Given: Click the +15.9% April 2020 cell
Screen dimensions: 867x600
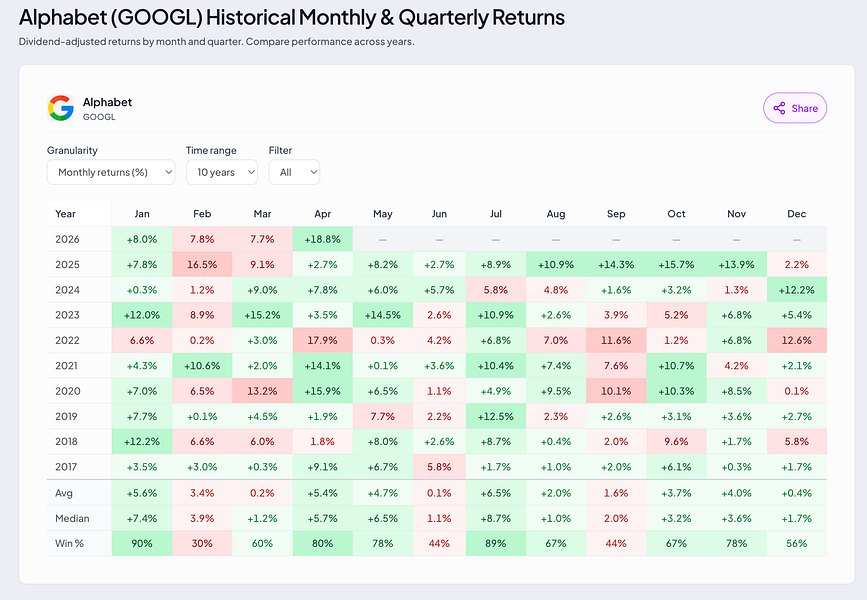Looking at the screenshot, I should (x=323, y=391).
